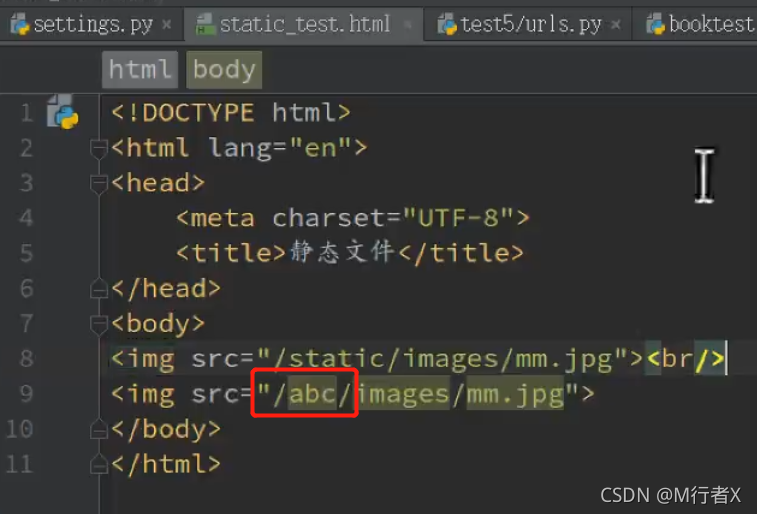Click line number 1 in the gutter
The image size is (757, 514).
click(27, 113)
